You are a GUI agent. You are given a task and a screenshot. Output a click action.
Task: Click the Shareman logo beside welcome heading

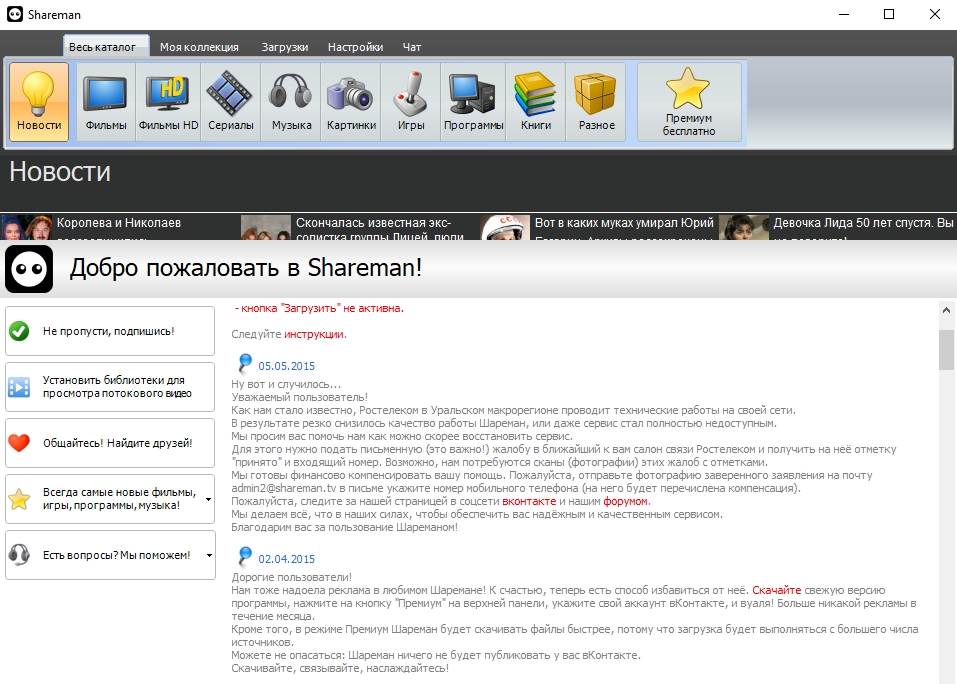pos(29,269)
